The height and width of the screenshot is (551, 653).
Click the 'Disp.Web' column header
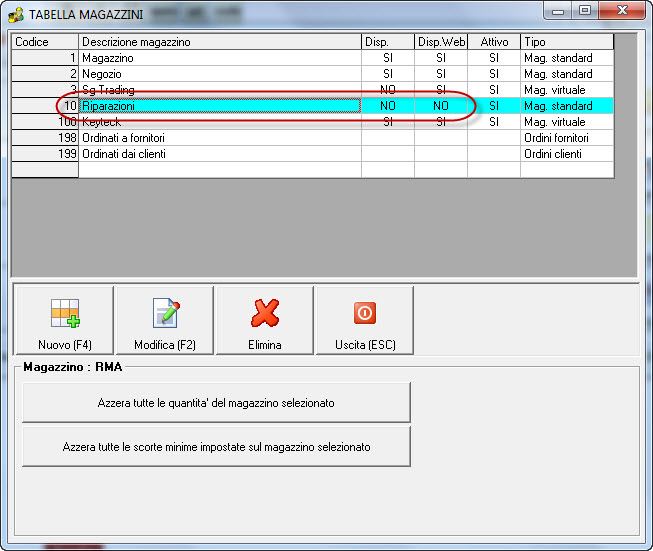click(x=441, y=42)
